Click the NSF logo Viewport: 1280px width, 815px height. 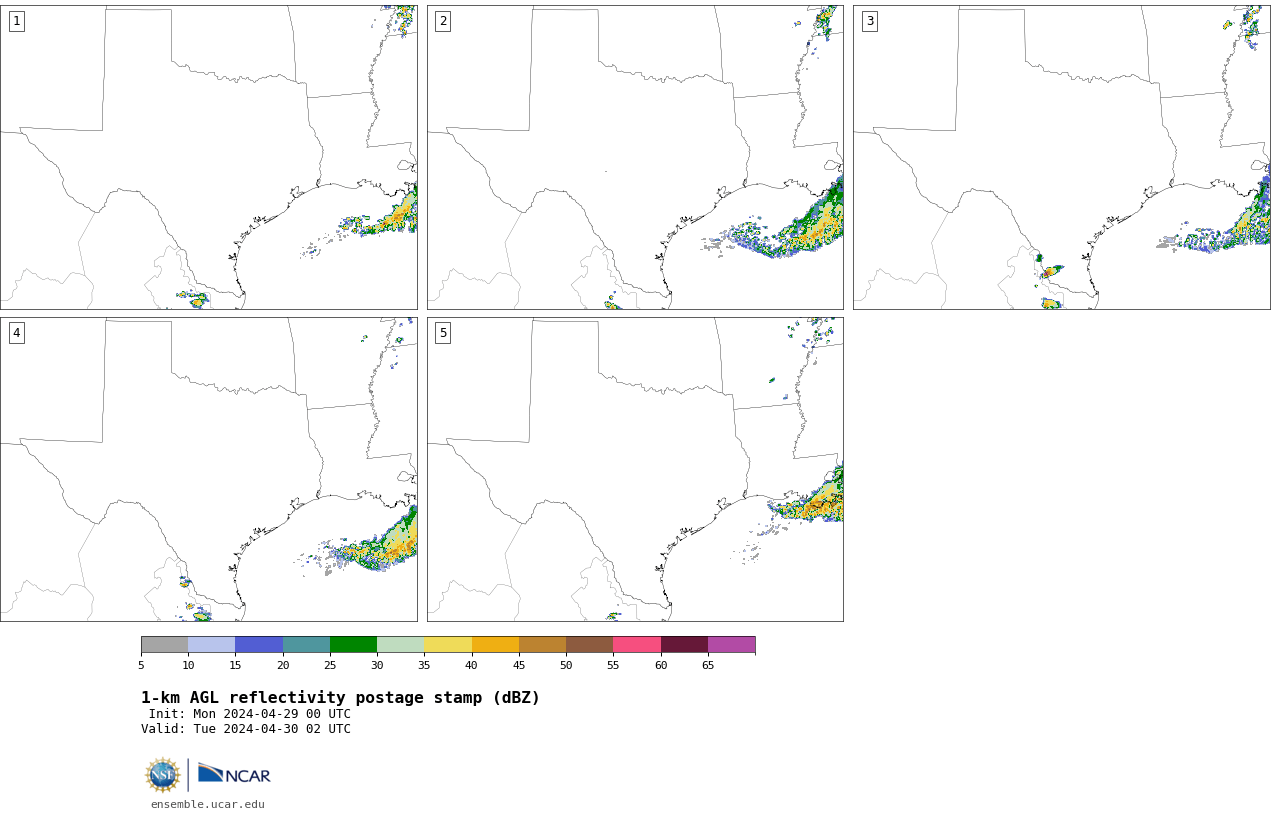(163, 775)
